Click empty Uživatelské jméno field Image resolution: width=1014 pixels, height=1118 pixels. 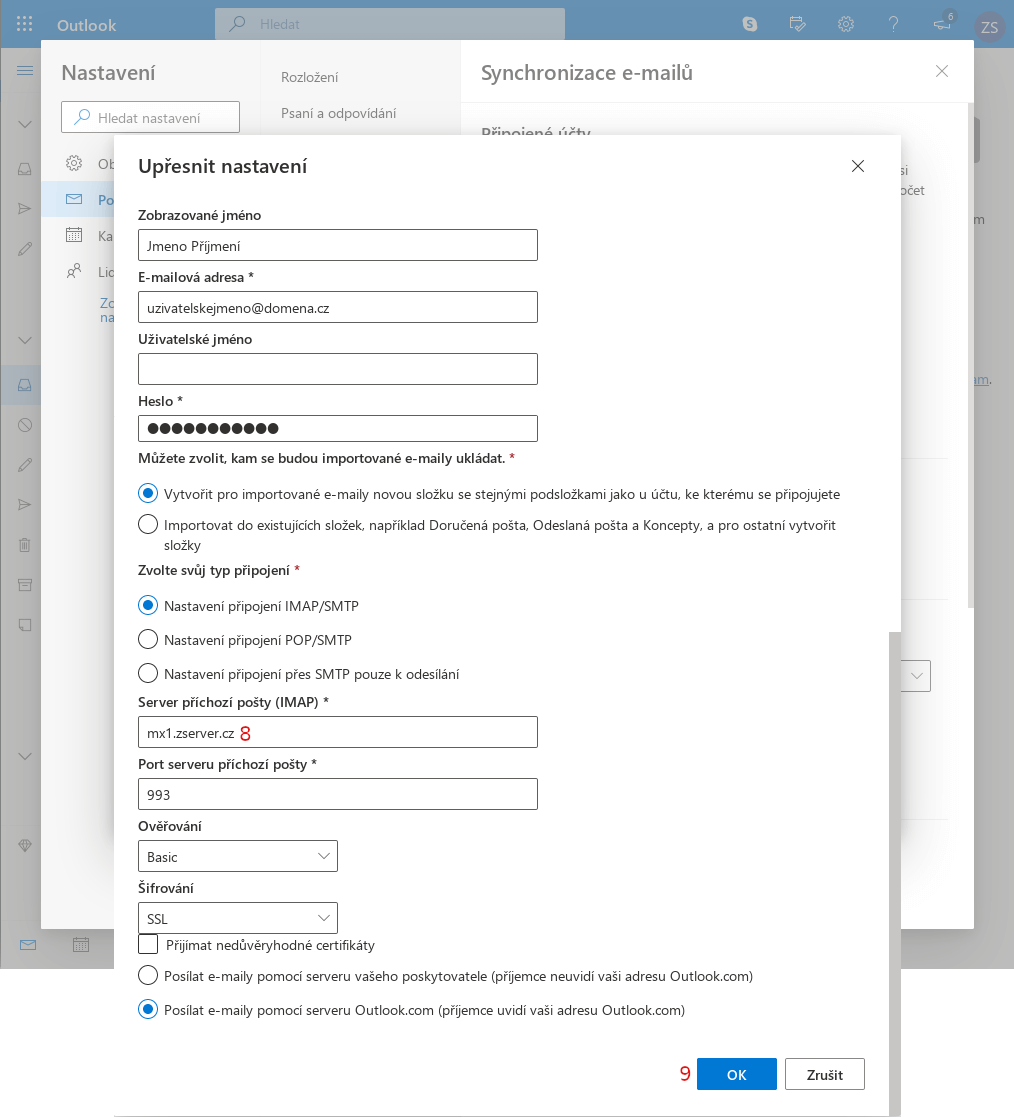tap(338, 369)
